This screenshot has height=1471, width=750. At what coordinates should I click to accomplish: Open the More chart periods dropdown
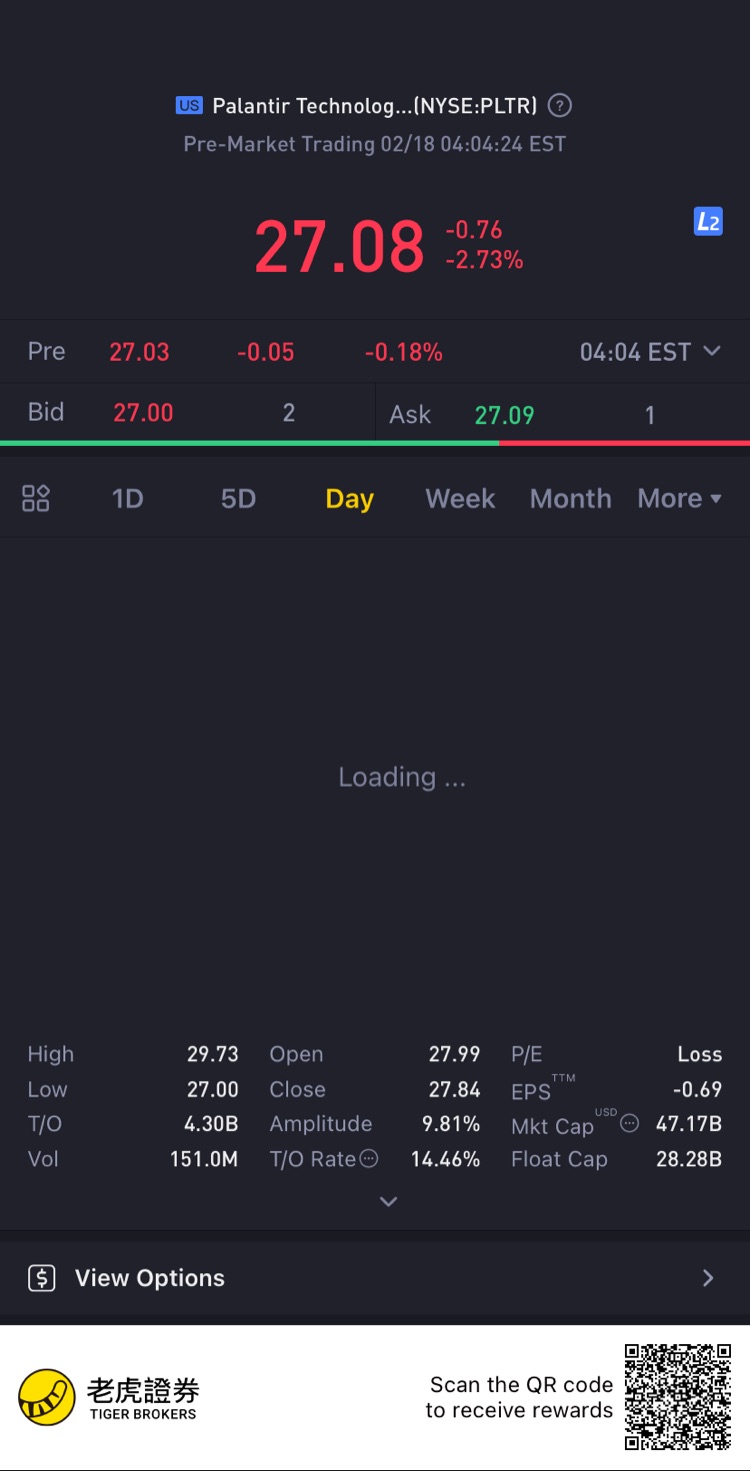679,498
